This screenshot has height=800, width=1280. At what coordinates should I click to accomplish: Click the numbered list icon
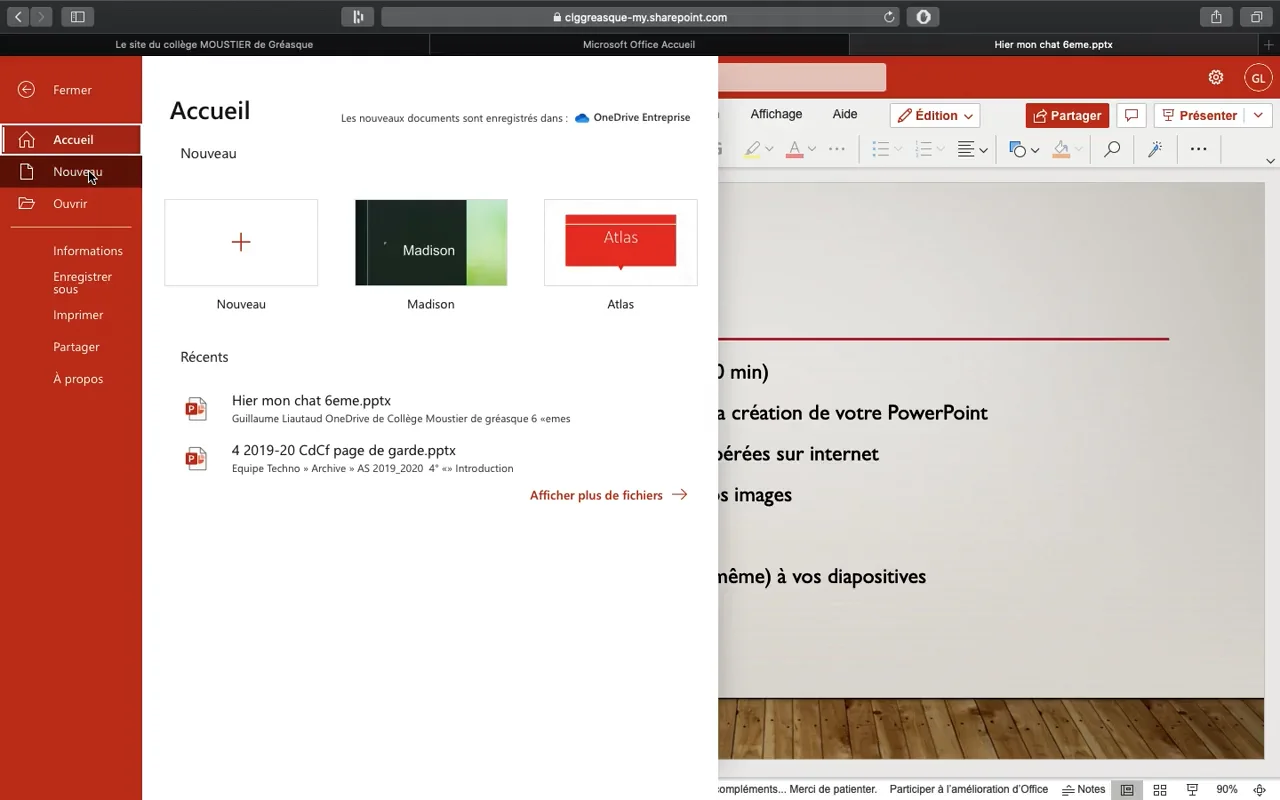click(x=924, y=150)
